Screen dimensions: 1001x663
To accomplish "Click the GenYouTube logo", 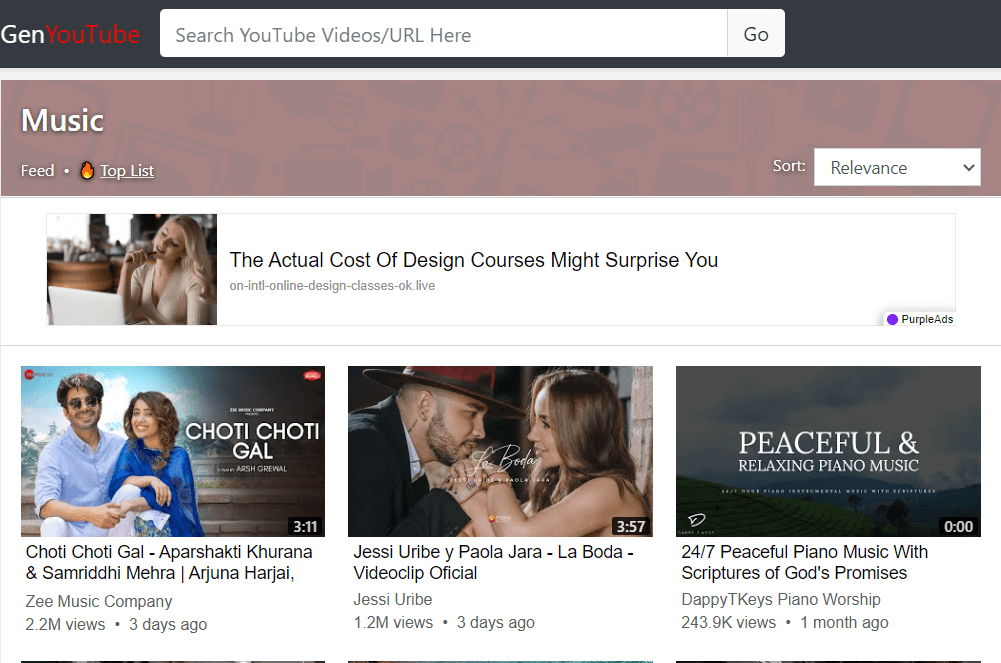I will click(70, 34).
